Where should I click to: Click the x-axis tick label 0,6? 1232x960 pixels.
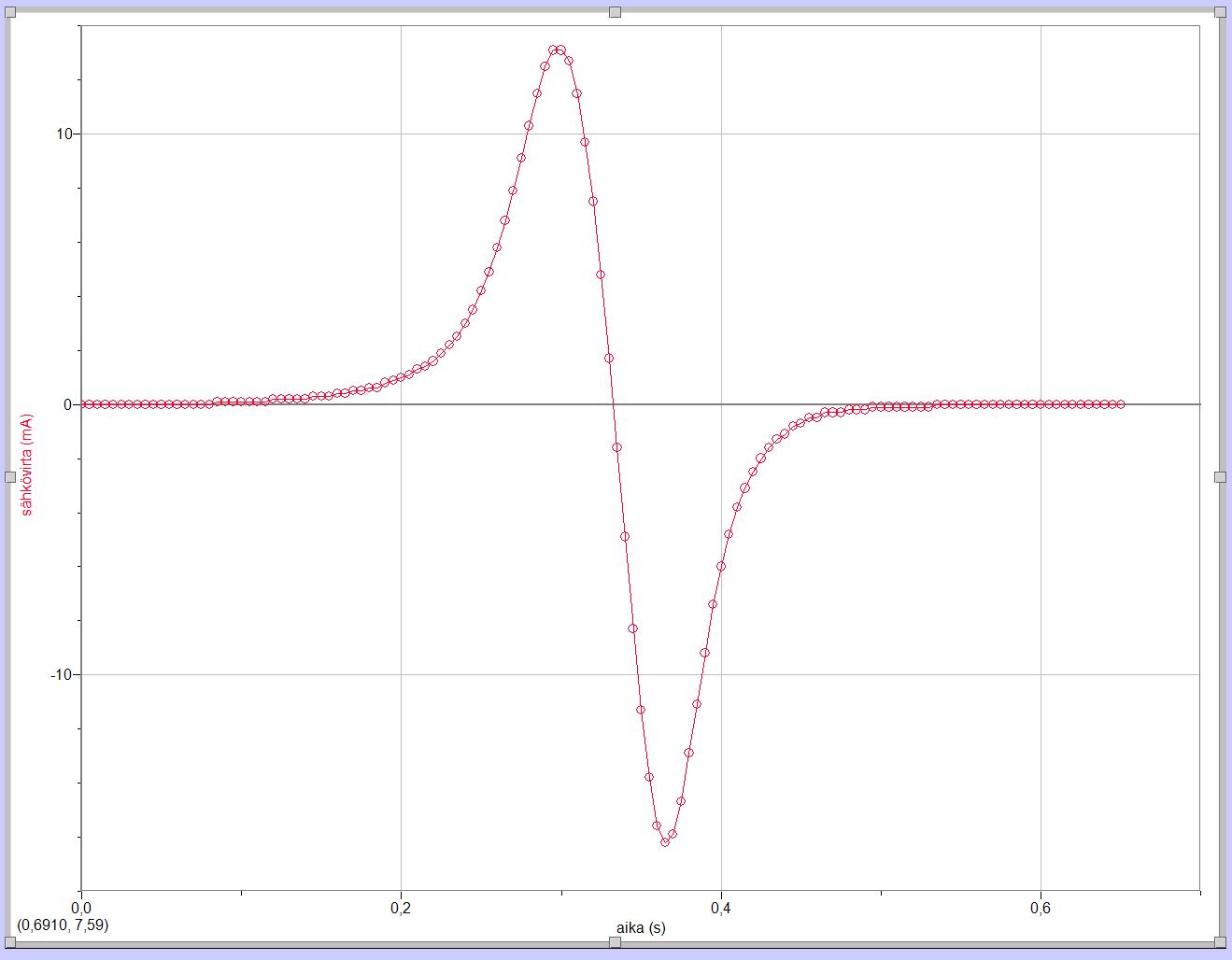(x=1040, y=908)
